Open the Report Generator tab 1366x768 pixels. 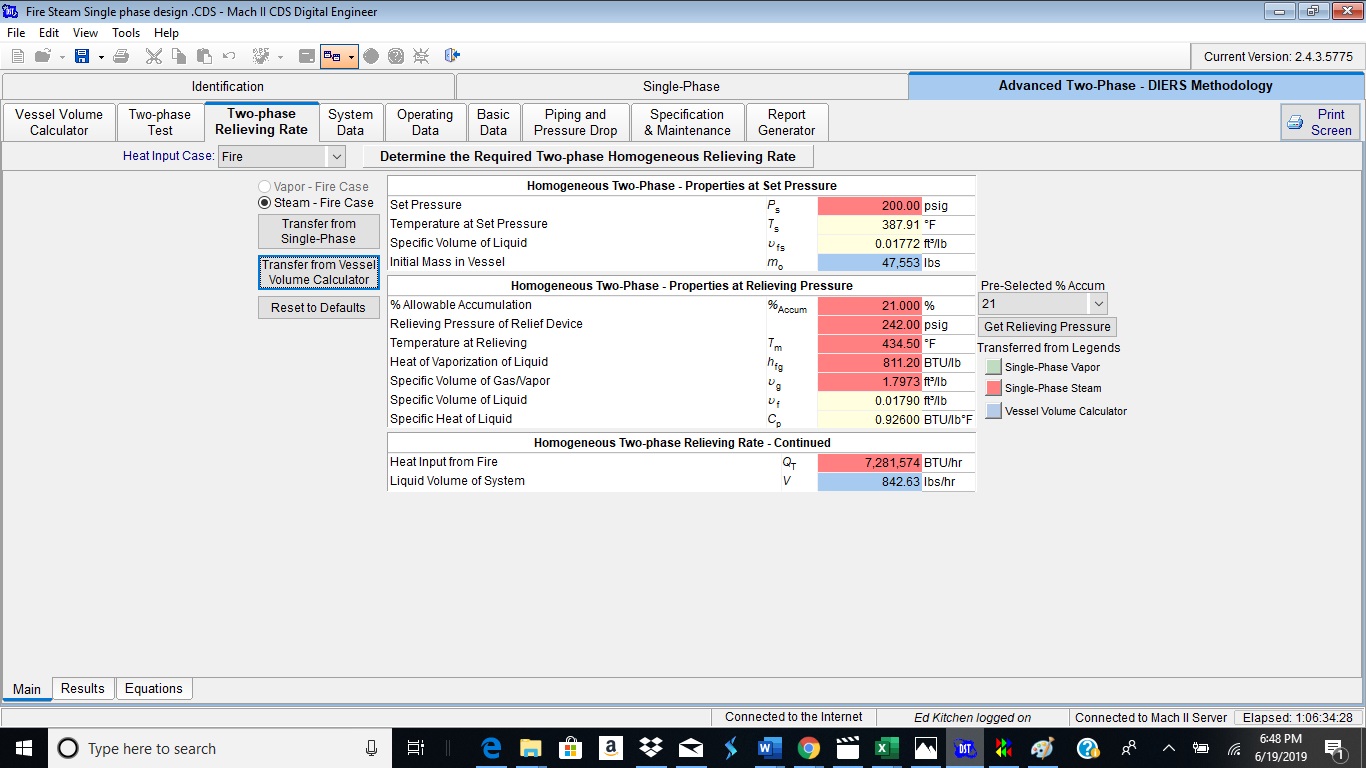click(x=787, y=122)
